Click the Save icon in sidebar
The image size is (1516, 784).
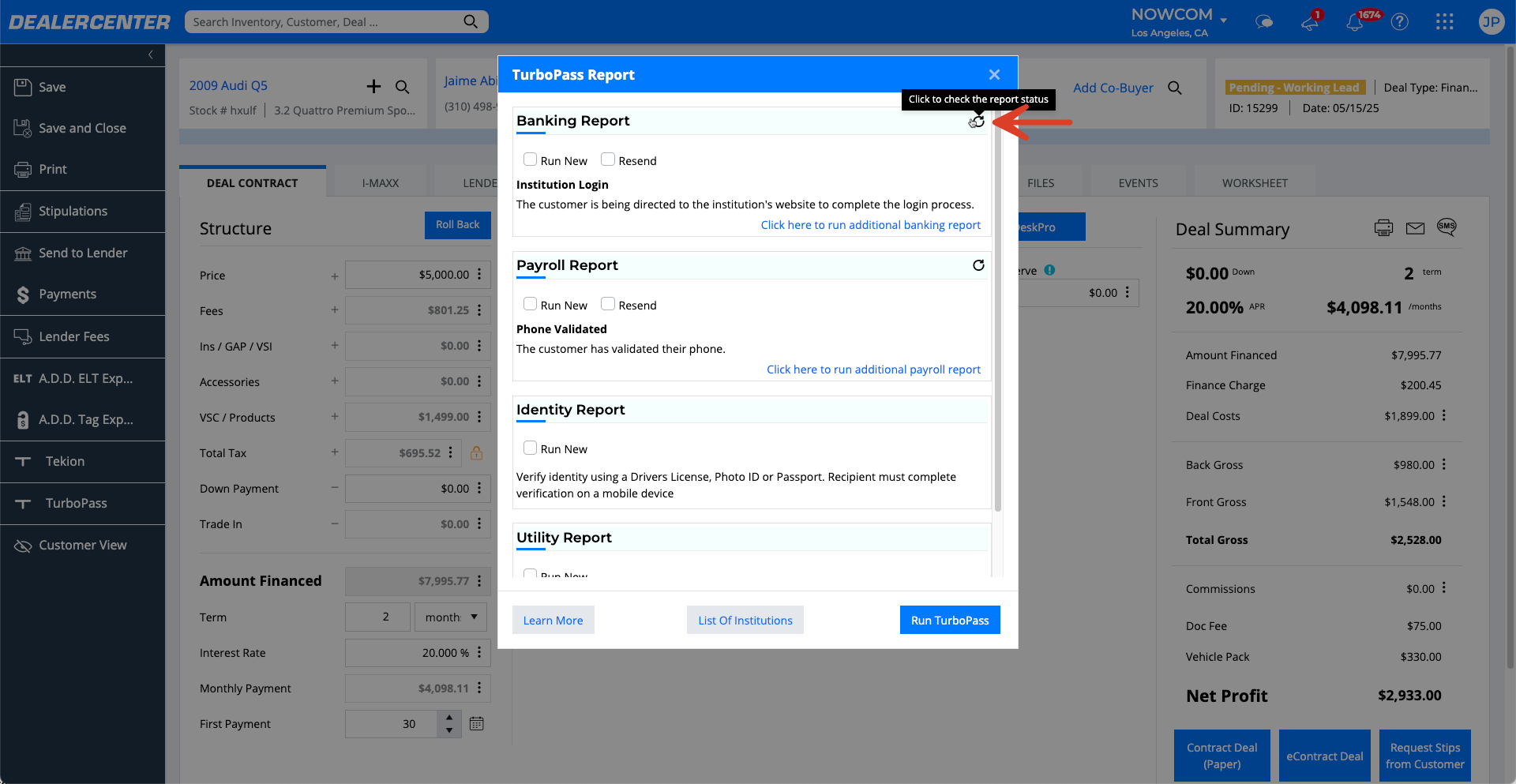[23, 87]
